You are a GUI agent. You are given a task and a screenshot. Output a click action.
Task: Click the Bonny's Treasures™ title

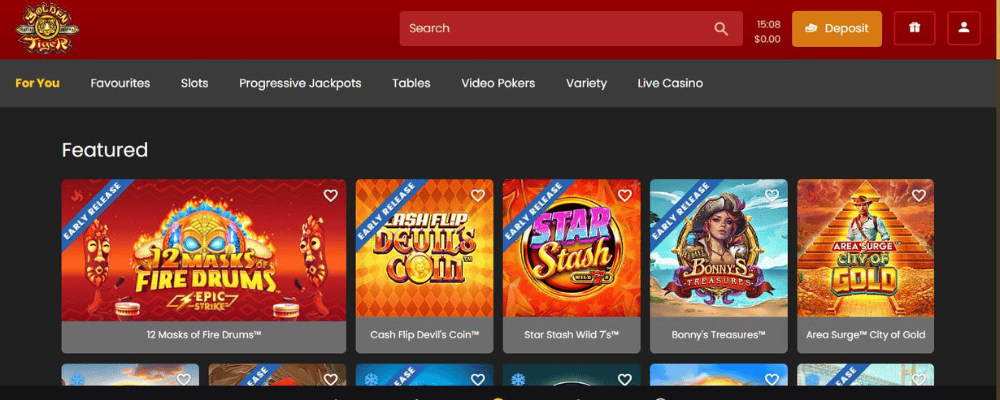[x=719, y=334]
